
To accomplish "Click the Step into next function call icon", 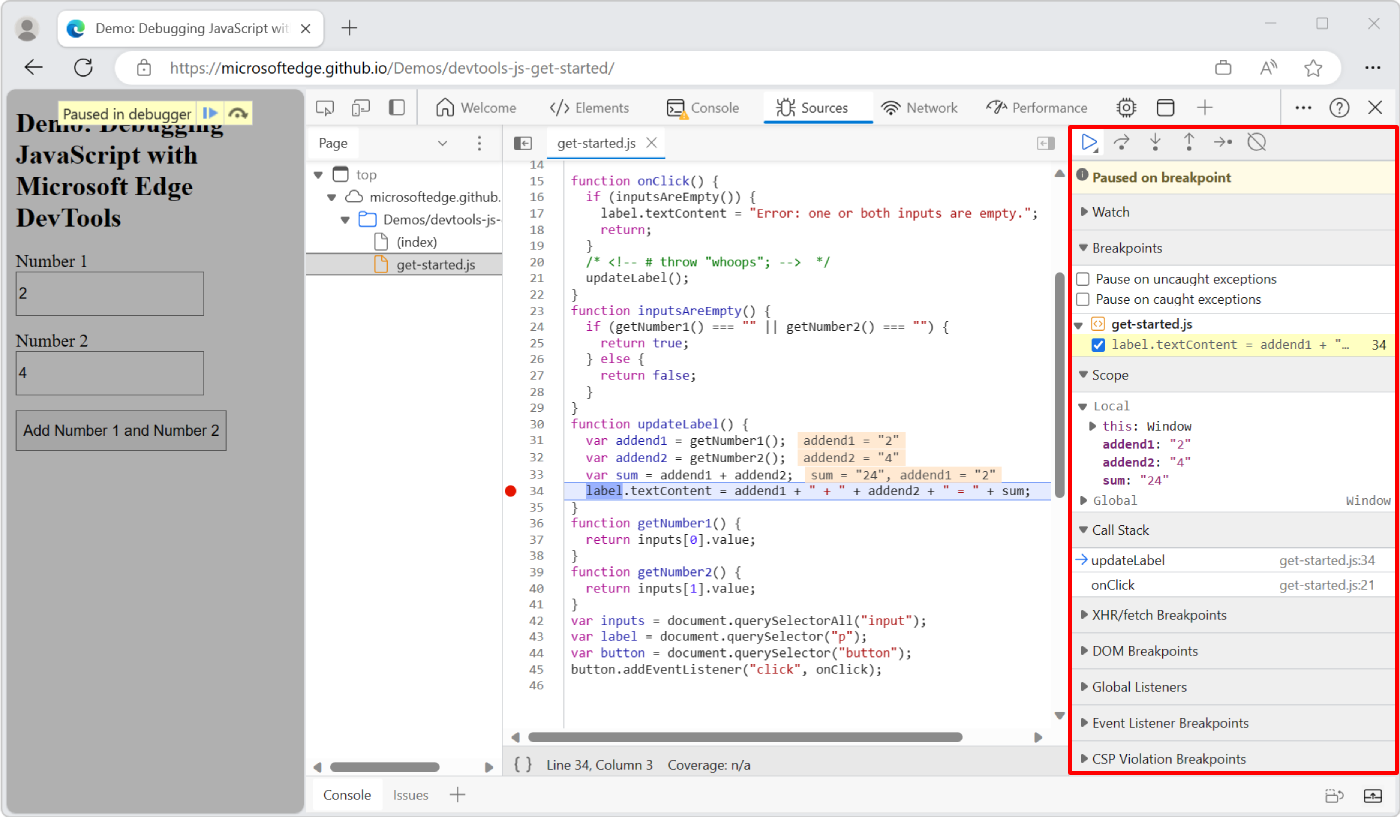I will coord(1155,142).
